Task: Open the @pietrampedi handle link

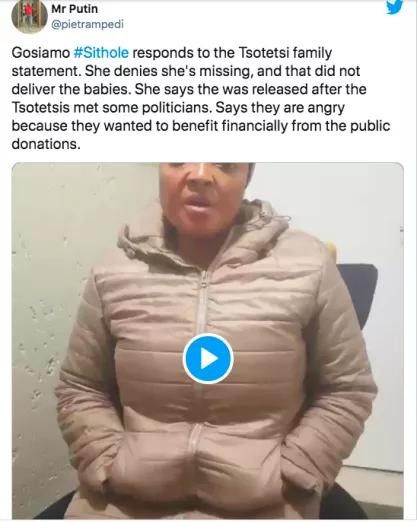Action: tap(87, 24)
